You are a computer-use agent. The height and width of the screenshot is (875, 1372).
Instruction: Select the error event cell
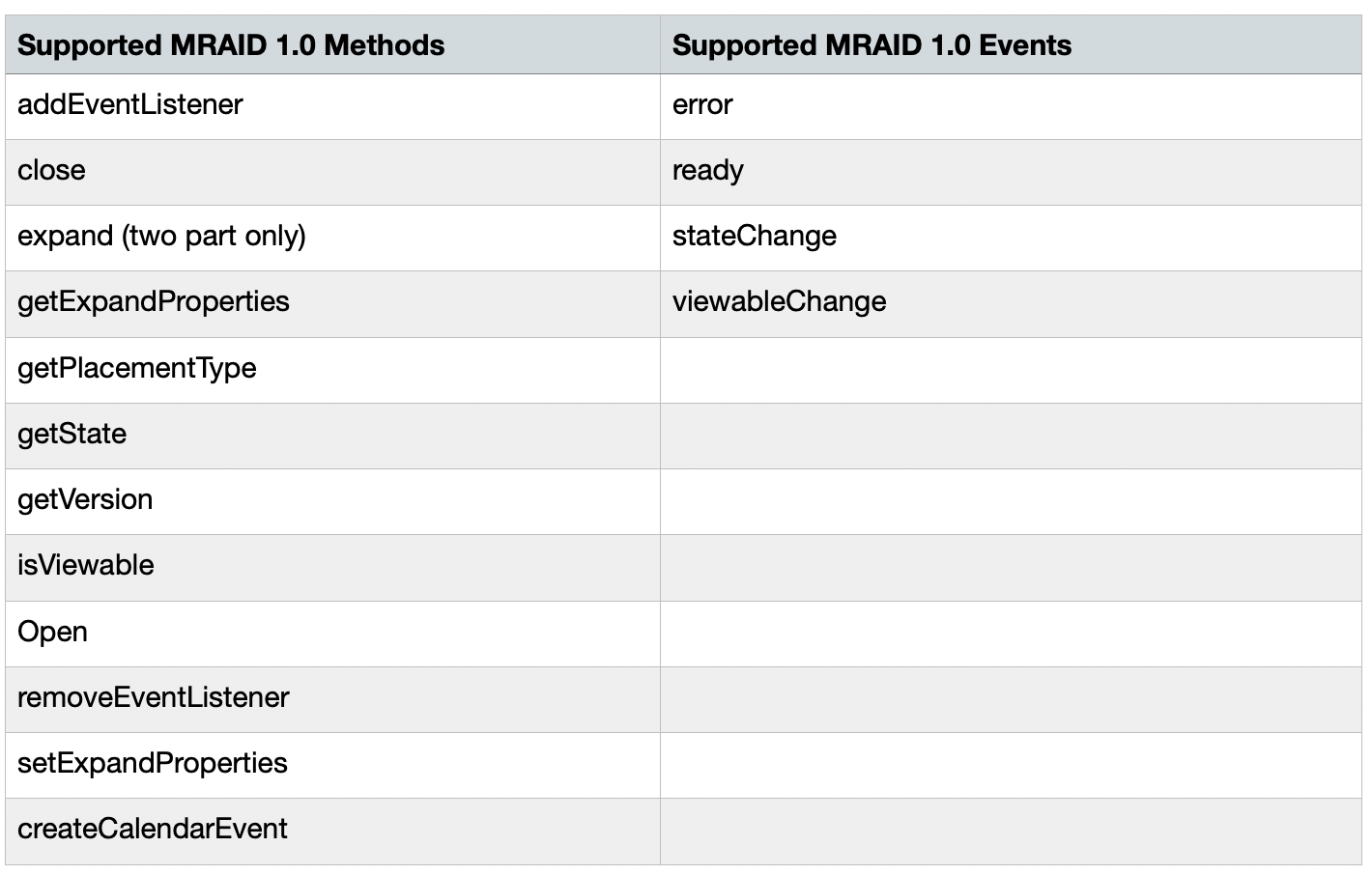702,104
